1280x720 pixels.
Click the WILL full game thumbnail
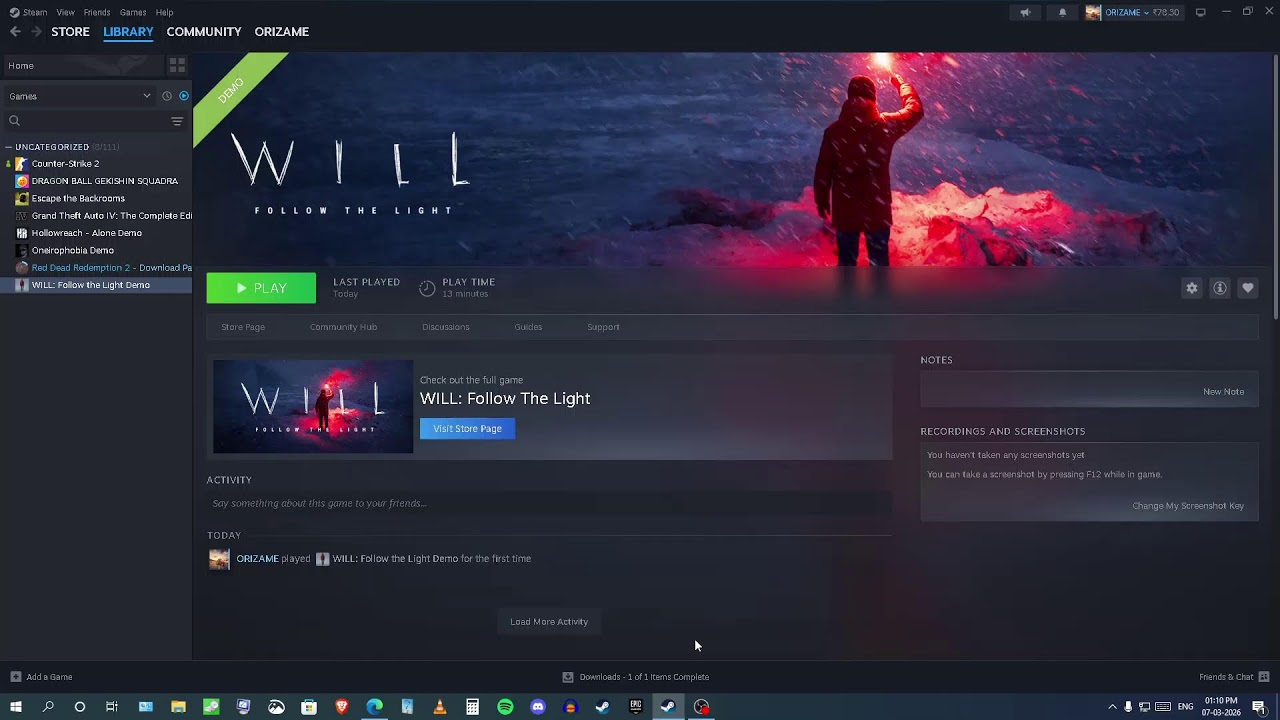313,406
